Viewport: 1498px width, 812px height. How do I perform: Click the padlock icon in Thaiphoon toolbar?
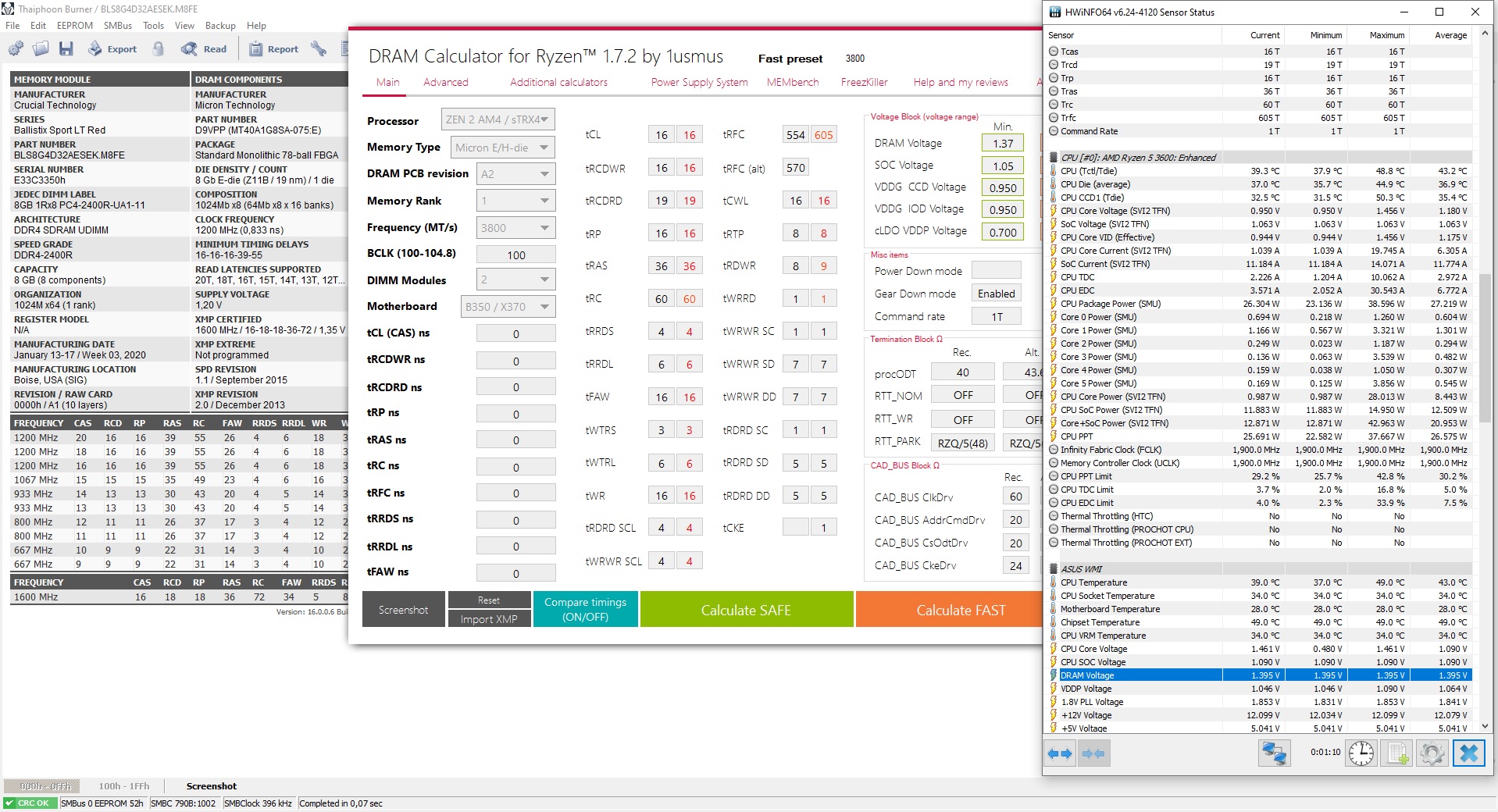pyautogui.click(x=159, y=49)
